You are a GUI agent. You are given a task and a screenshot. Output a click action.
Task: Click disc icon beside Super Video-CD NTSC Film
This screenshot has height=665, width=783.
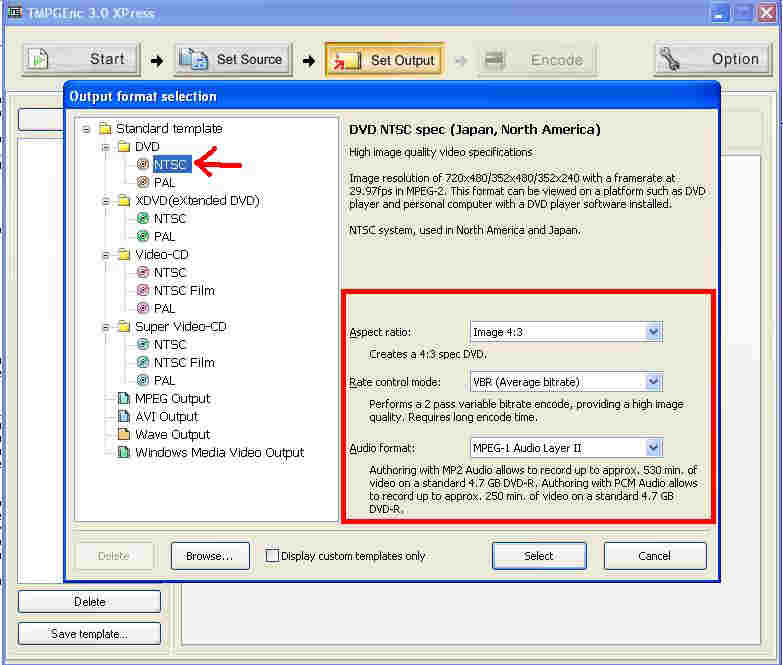tap(143, 362)
